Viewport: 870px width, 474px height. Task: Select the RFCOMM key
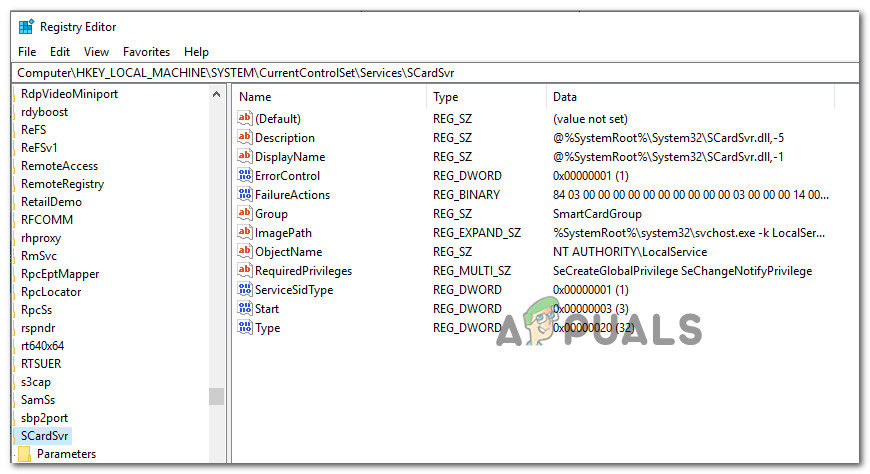(x=47, y=220)
